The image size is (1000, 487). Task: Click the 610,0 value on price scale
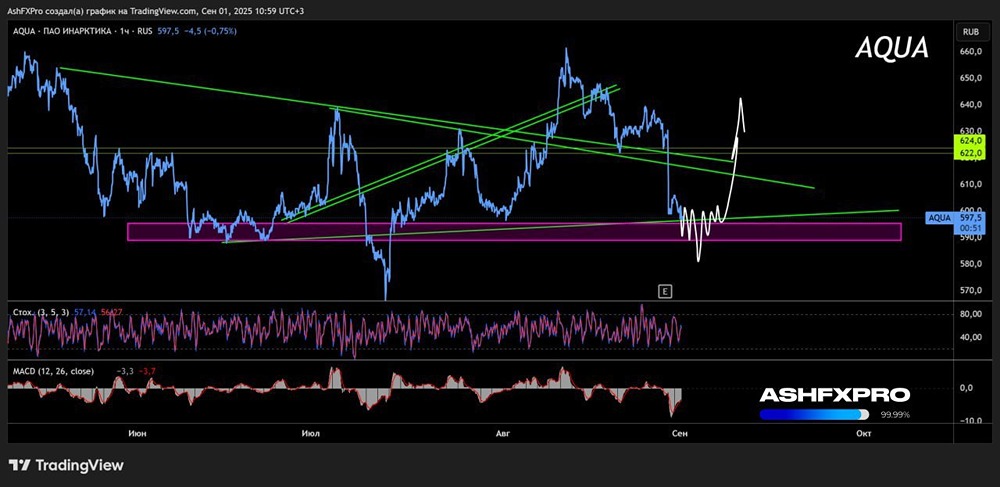972,184
